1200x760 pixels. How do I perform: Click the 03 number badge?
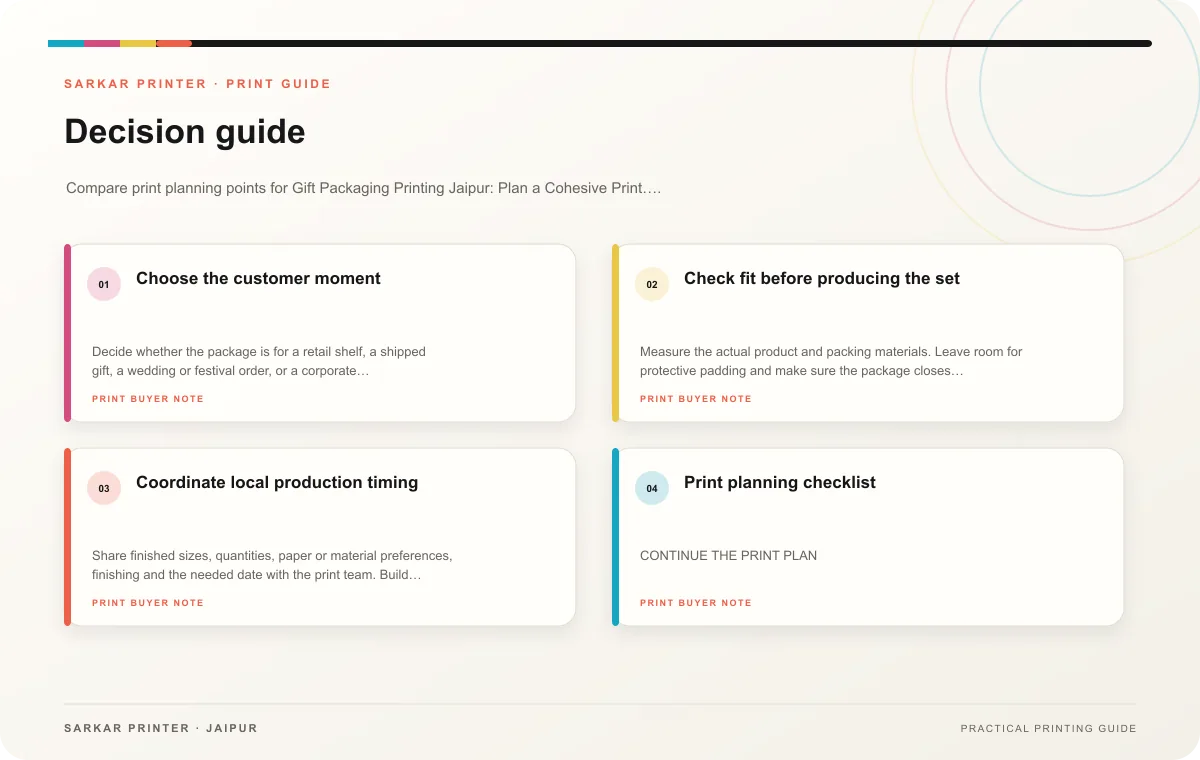click(104, 488)
